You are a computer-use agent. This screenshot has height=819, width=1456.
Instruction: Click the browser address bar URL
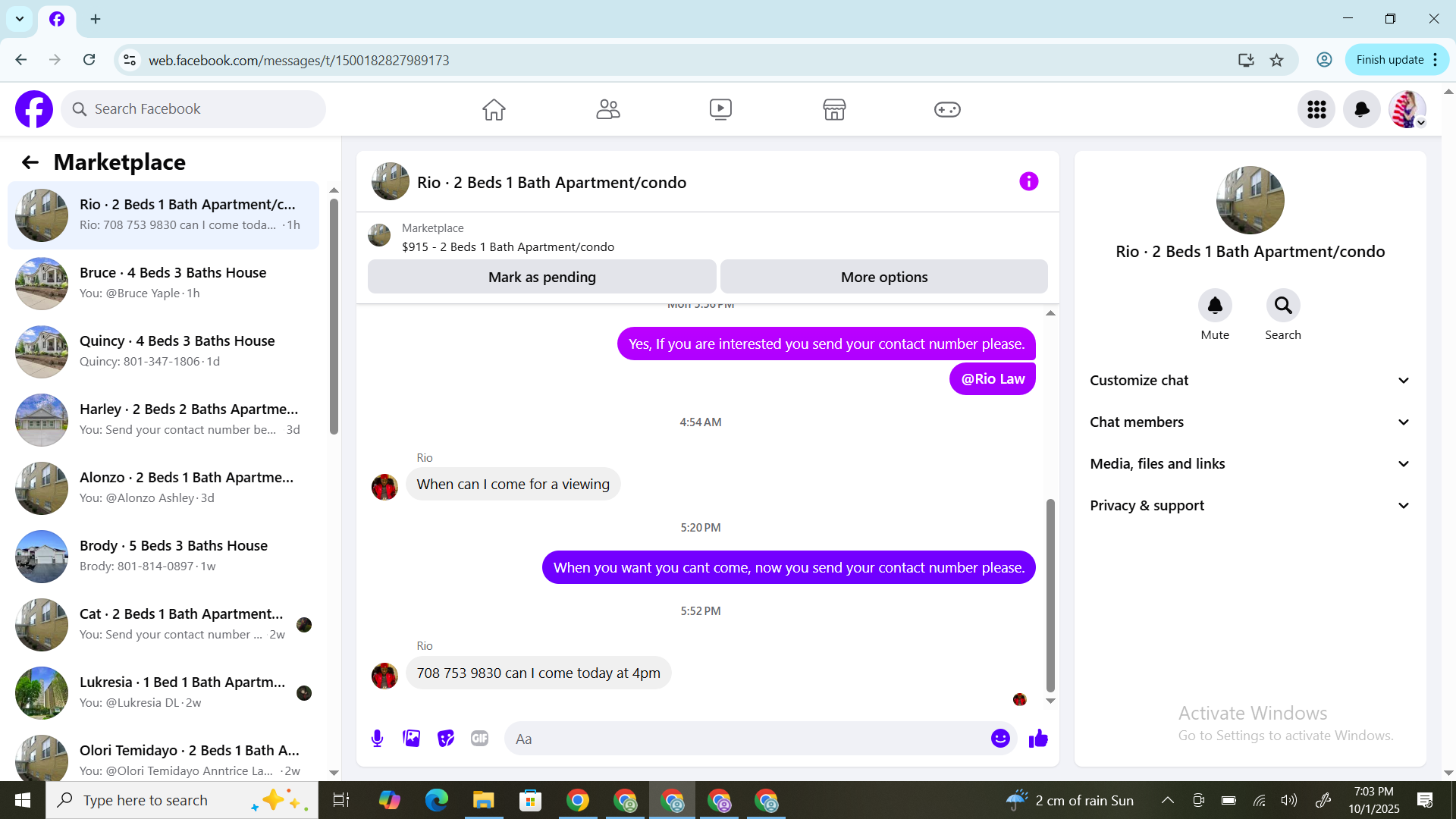(299, 60)
